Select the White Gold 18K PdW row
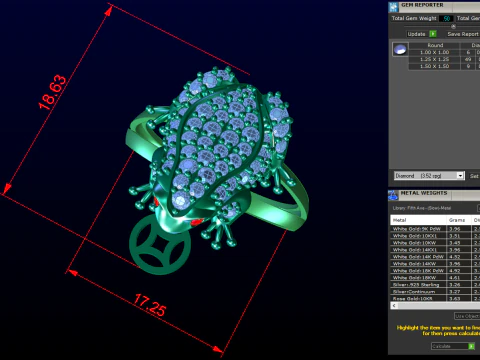 click(x=435, y=271)
